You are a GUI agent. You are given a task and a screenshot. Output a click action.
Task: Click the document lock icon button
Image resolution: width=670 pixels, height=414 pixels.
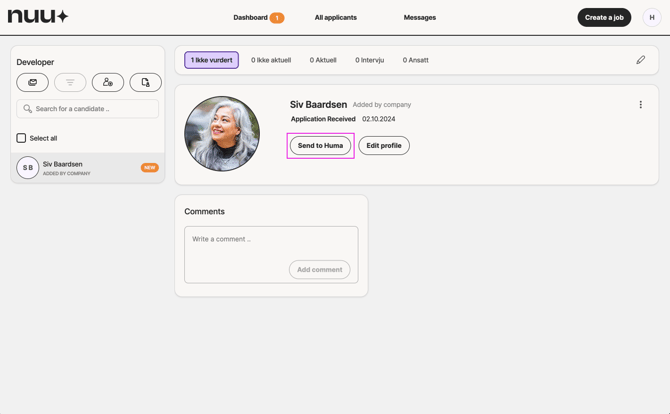[145, 82]
